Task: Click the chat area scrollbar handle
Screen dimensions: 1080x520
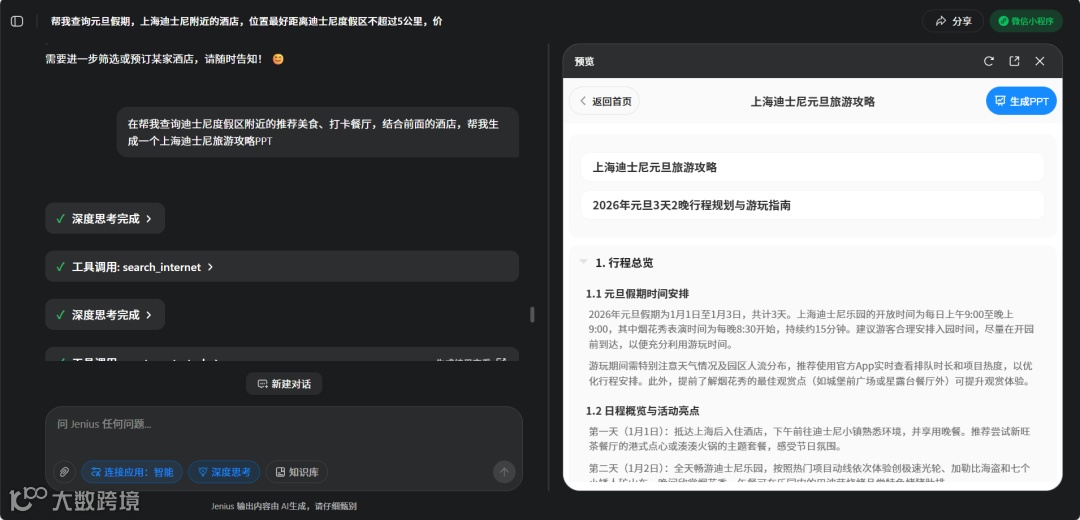Action: tap(532, 314)
